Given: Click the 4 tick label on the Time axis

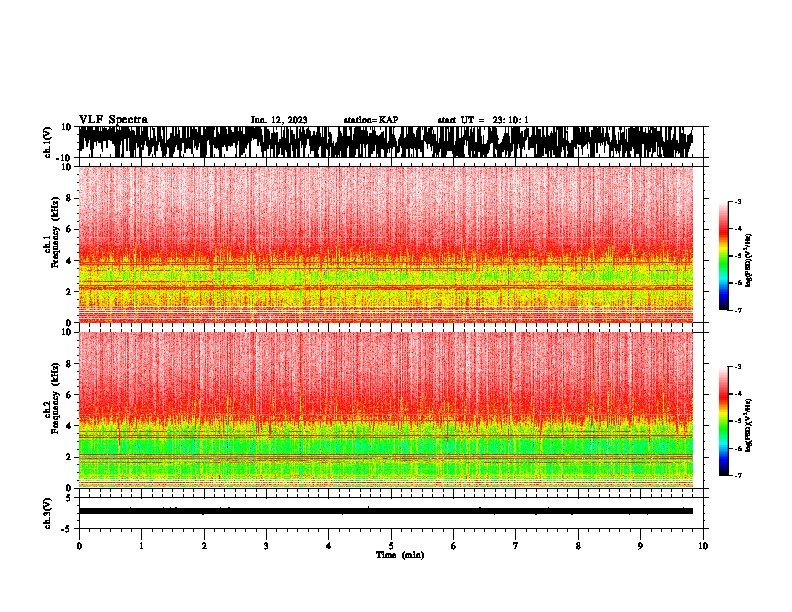Looking at the screenshot, I should (x=329, y=546).
